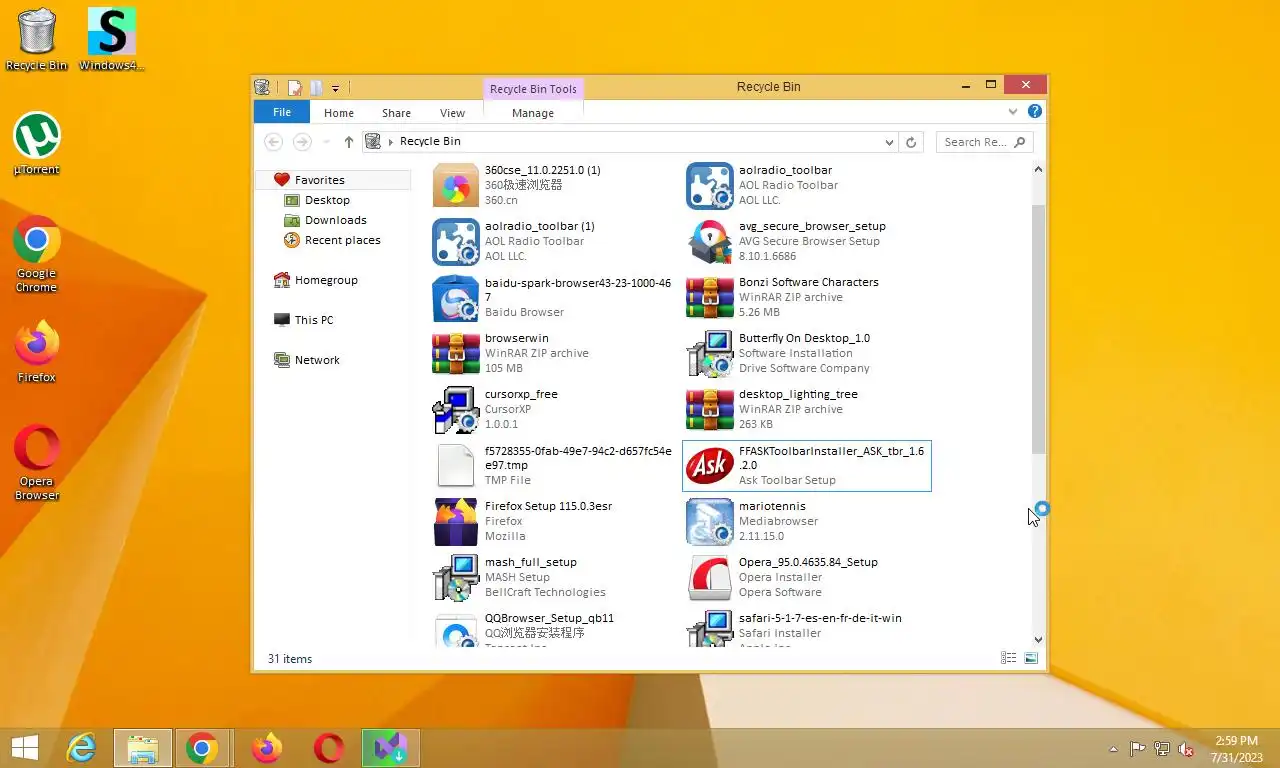This screenshot has width=1280, height=768.
Task: Select the avg_secure_browser_setup icon
Action: tap(710, 242)
